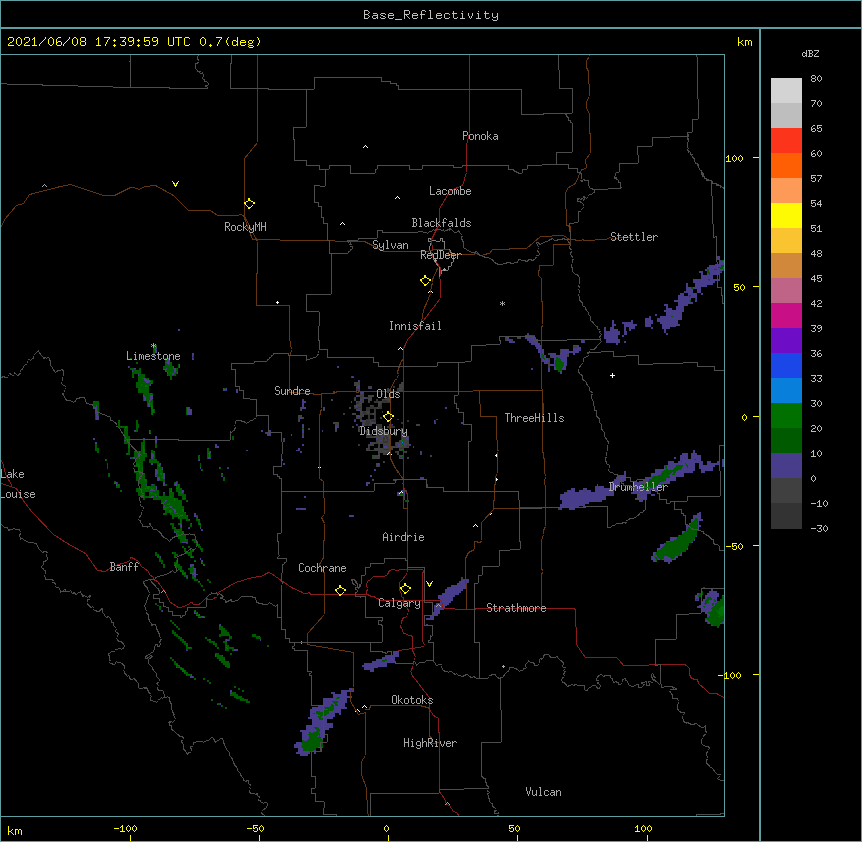
Task: Click the km label in the bottom-left corner
Action: (x=15, y=831)
